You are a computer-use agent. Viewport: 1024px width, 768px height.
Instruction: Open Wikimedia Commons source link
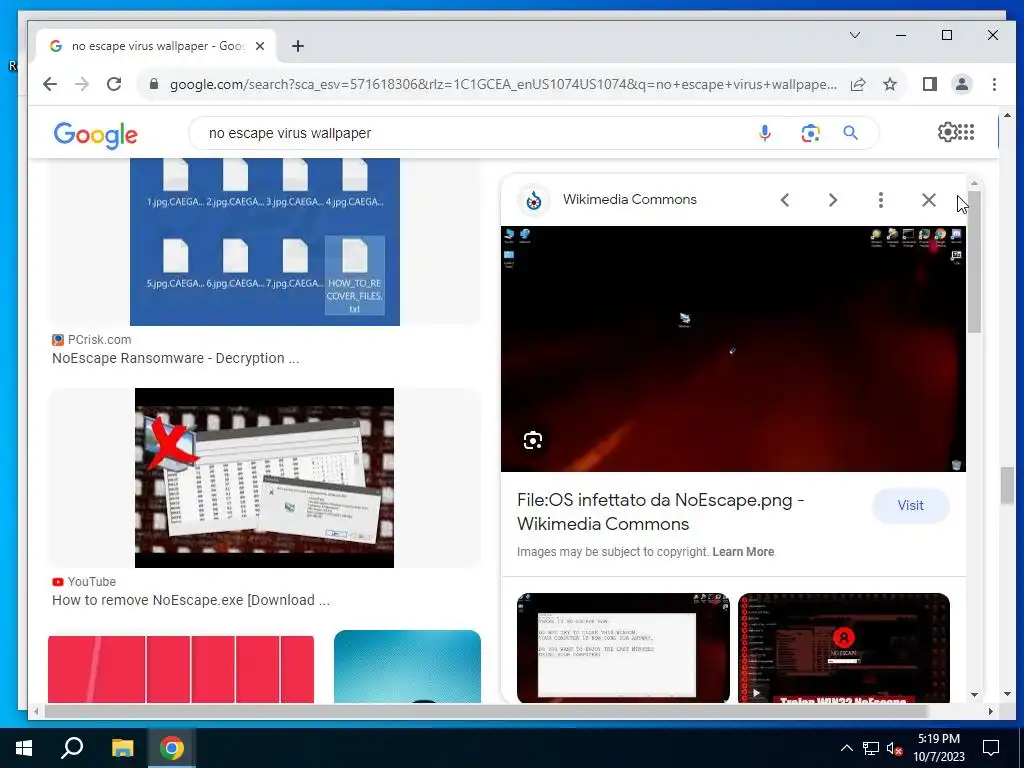tap(630, 199)
